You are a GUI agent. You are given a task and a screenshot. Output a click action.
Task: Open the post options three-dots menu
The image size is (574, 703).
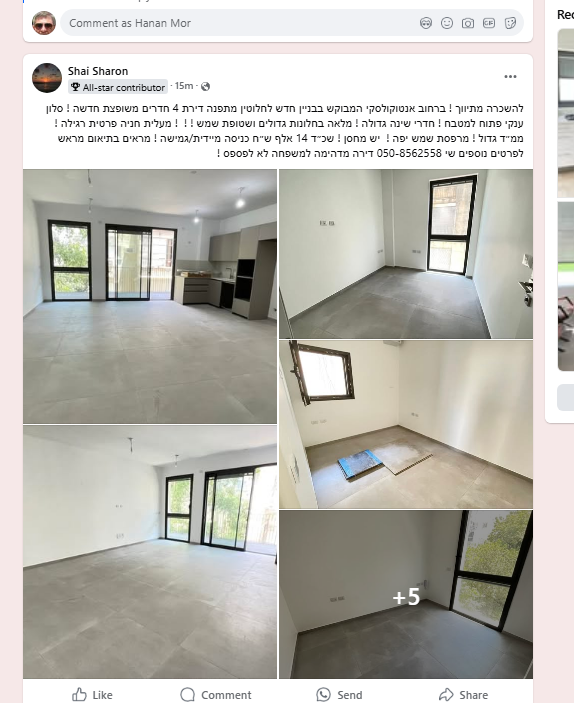pos(510,77)
